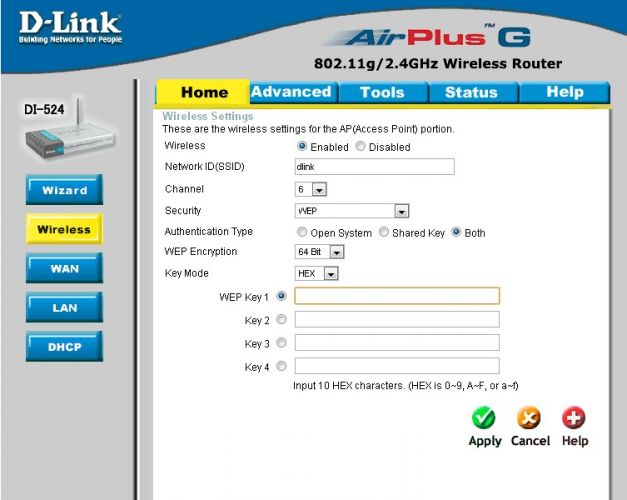The height and width of the screenshot is (500, 627).
Task: Open the DHCP settings button
Action: coord(64,347)
